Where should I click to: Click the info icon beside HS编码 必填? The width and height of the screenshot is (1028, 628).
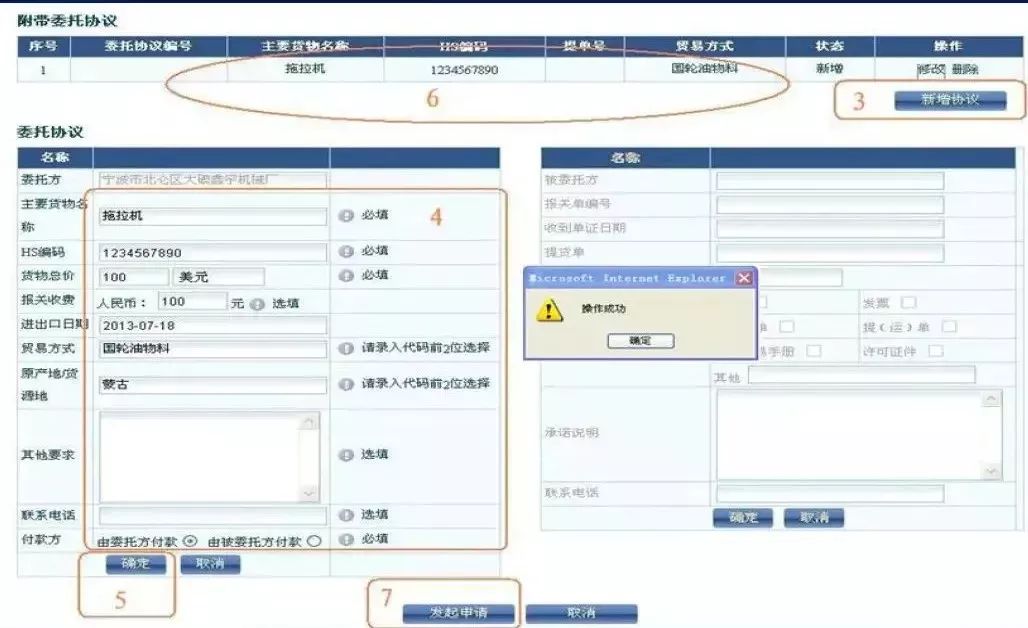(346, 250)
